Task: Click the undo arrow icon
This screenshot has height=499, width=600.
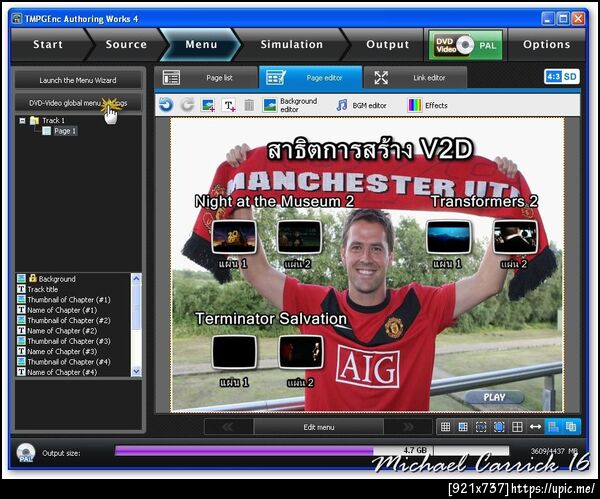Action: 166,105
